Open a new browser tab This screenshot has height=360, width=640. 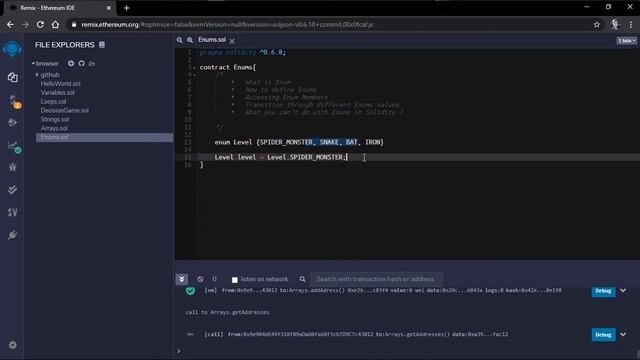click(127, 8)
